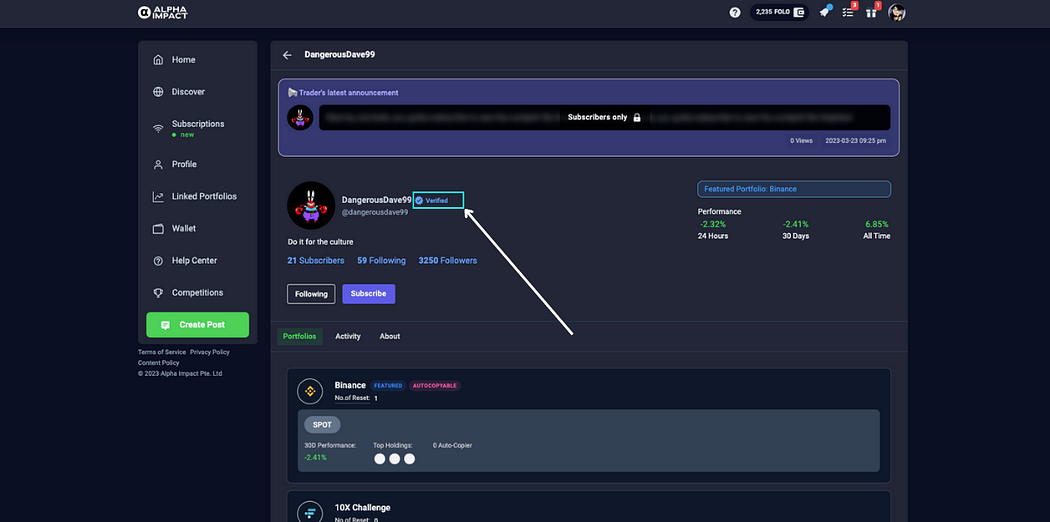Open the 2,235 FOLO wallet balance
The width and height of the screenshot is (1050, 522).
click(779, 12)
